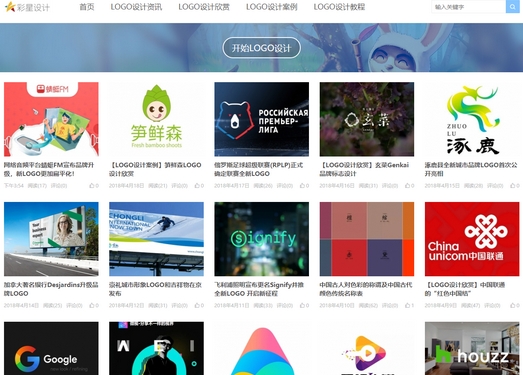The width and height of the screenshot is (523, 375).
Task: Open 中国联通的红色中国结 article title
Action: pyautogui.click(x=465, y=289)
